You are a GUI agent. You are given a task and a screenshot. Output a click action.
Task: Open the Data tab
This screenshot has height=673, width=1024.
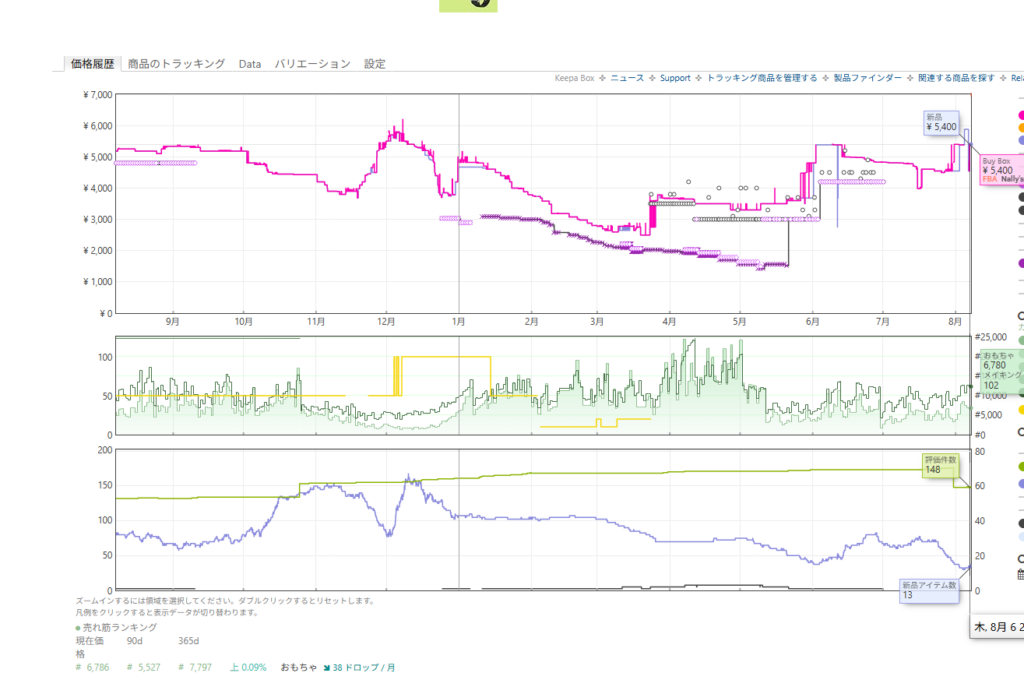pyautogui.click(x=249, y=64)
